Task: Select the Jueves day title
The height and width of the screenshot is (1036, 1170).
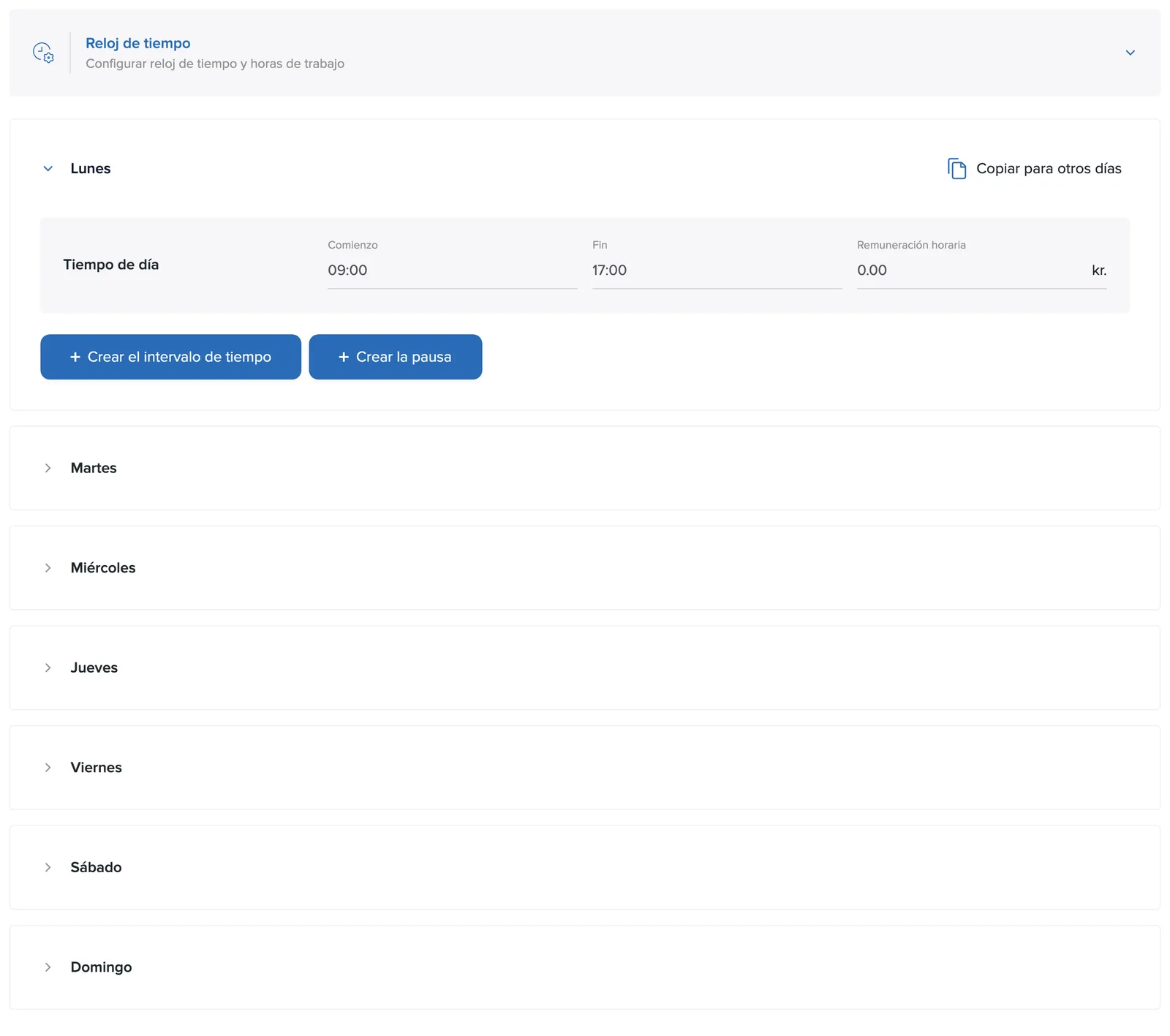Action: (x=94, y=668)
